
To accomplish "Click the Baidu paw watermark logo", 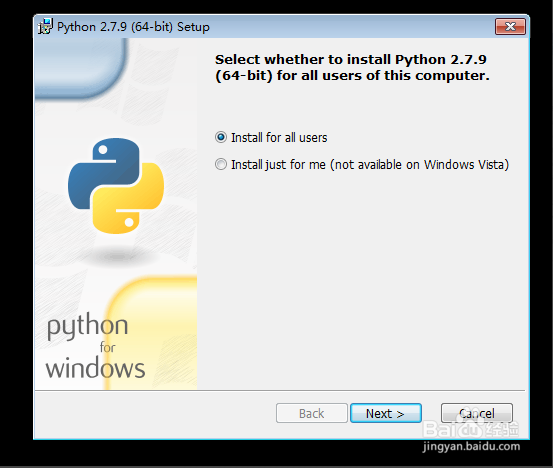I will pos(470,429).
